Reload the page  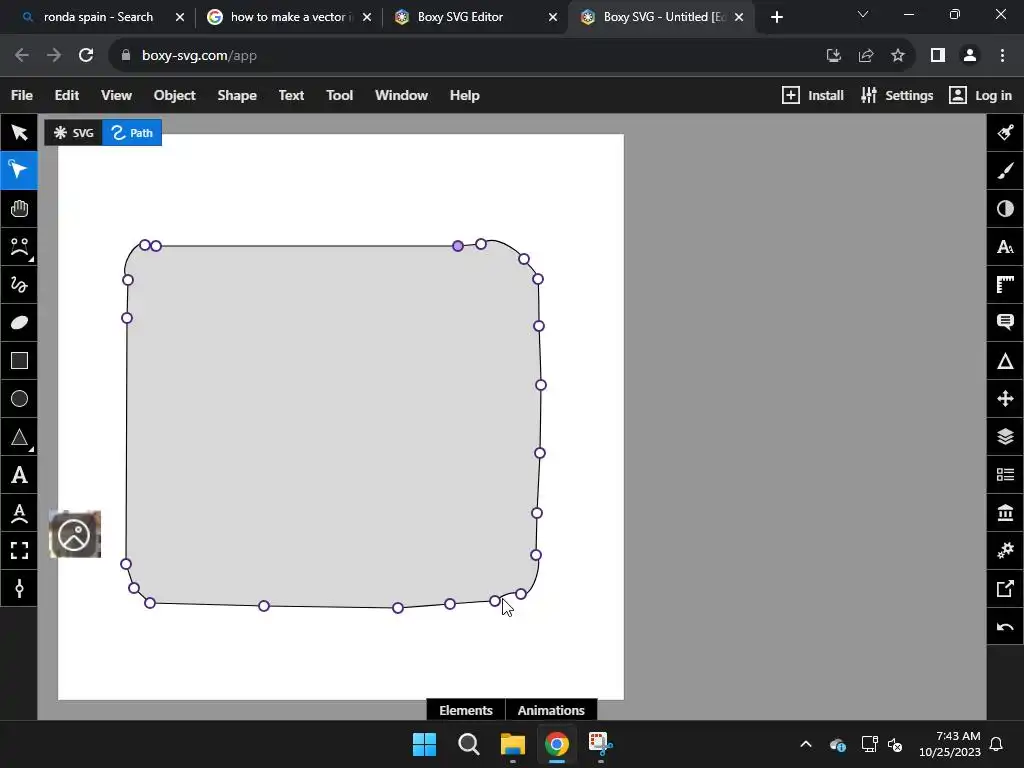(x=86, y=56)
